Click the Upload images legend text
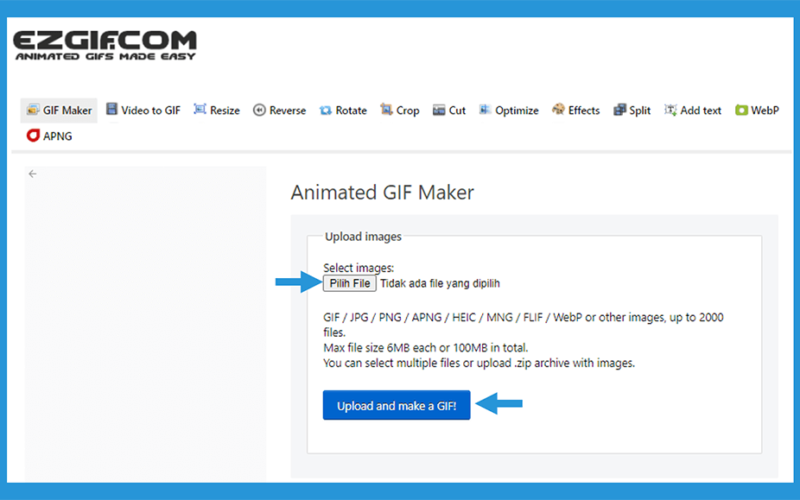The width and height of the screenshot is (800, 500). 363,237
